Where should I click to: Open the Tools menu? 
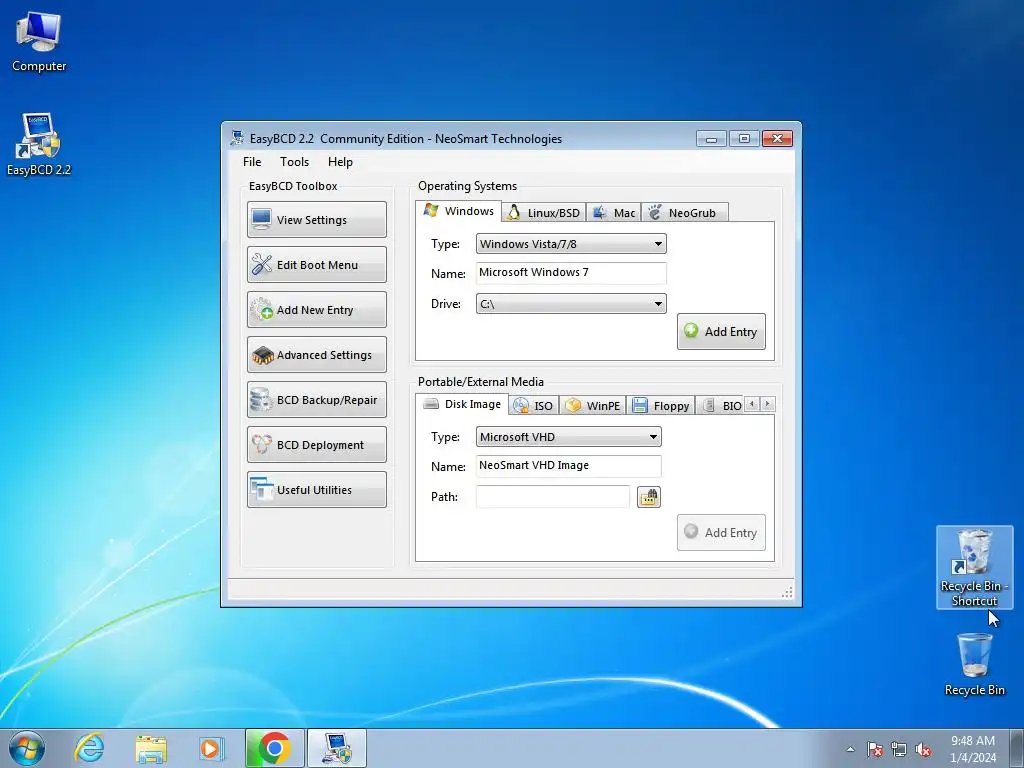(x=295, y=162)
